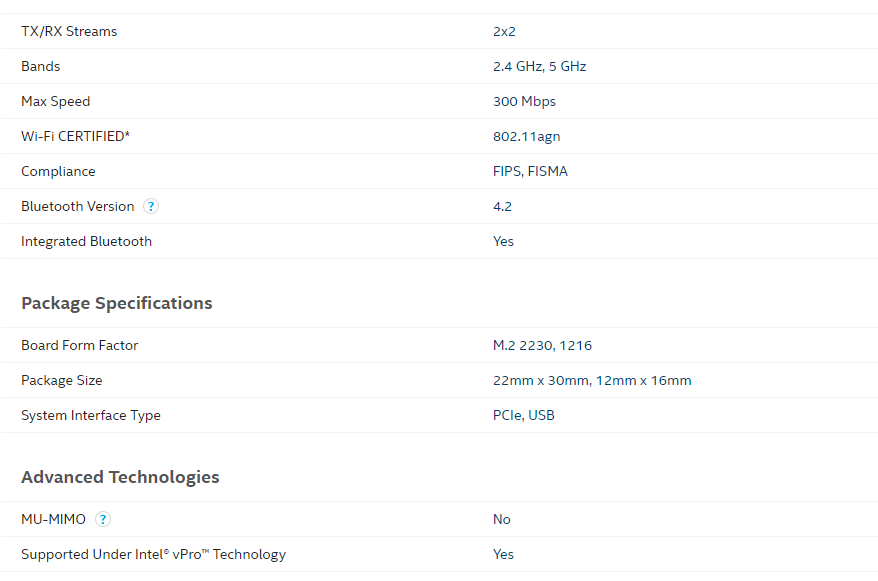Select the PCIe, USB interface value
The image size is (878, 581).
(524, 415)
